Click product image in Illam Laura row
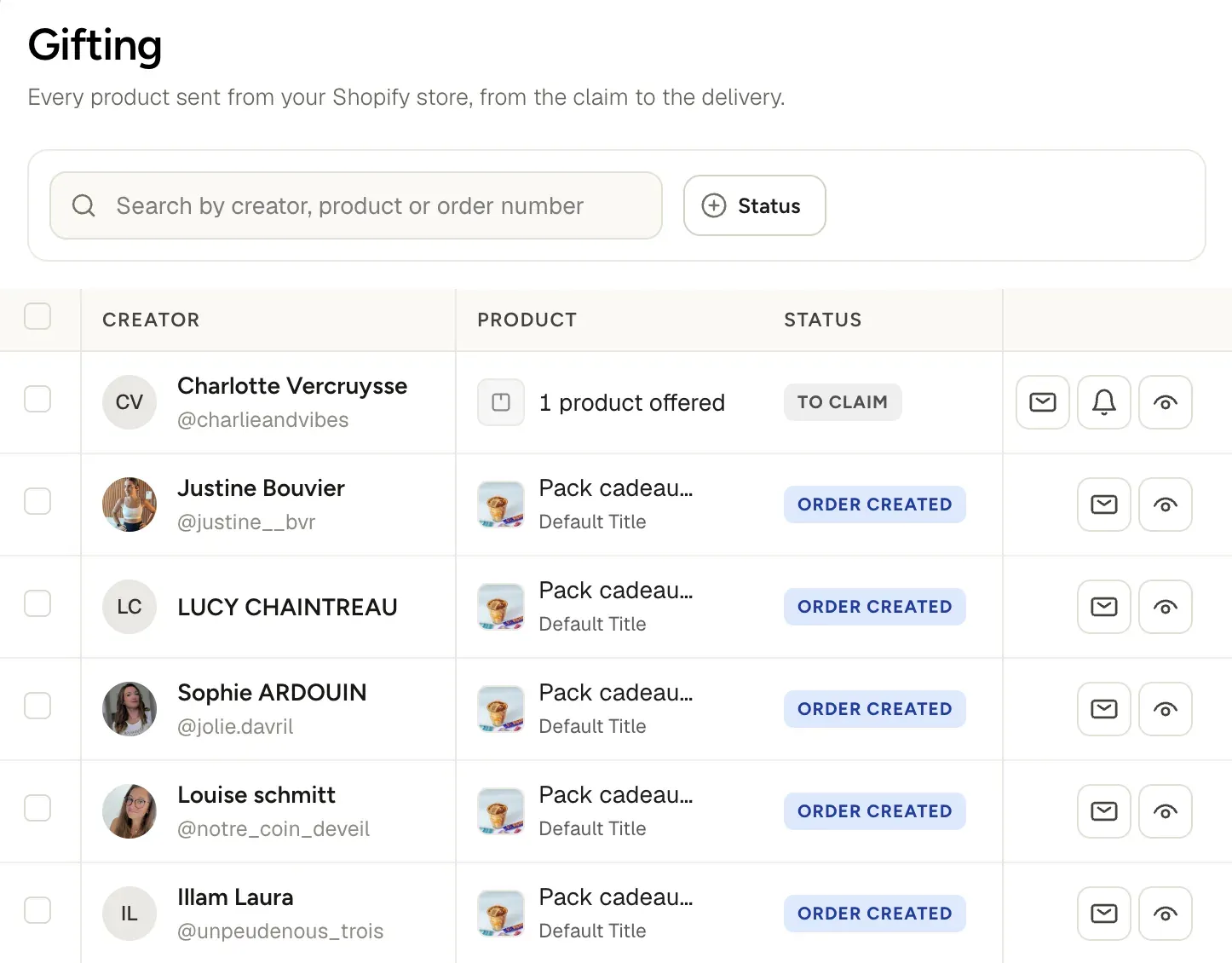 point(501,914)
